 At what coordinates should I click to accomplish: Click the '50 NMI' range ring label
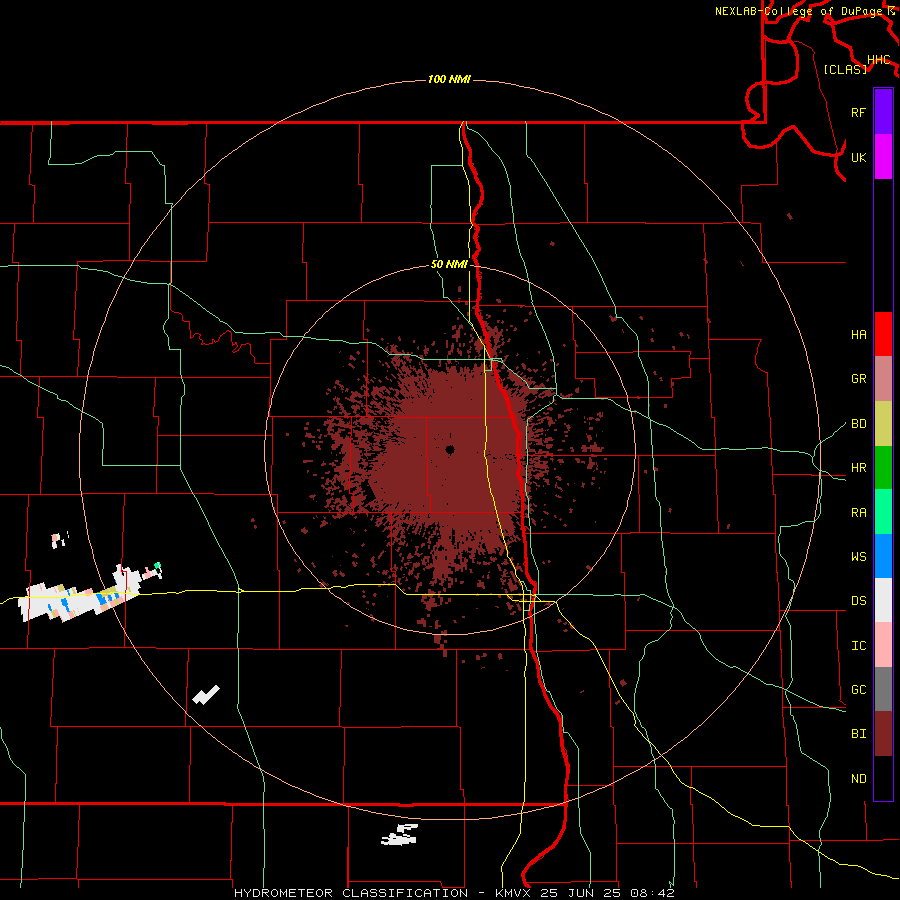[x=449, y=265]
